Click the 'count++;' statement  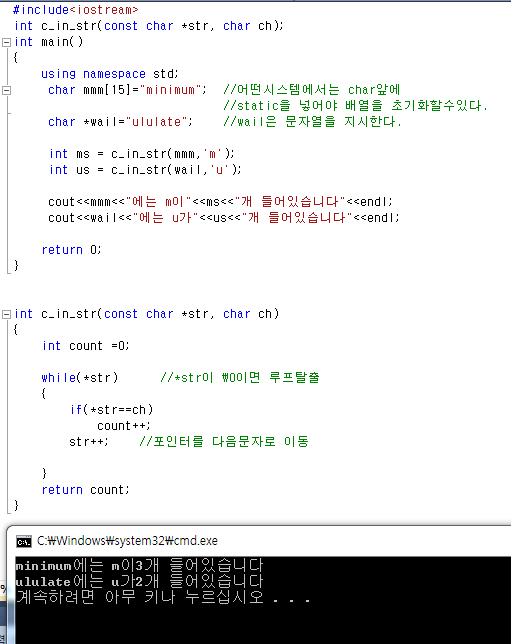click(x=124, y=426)
